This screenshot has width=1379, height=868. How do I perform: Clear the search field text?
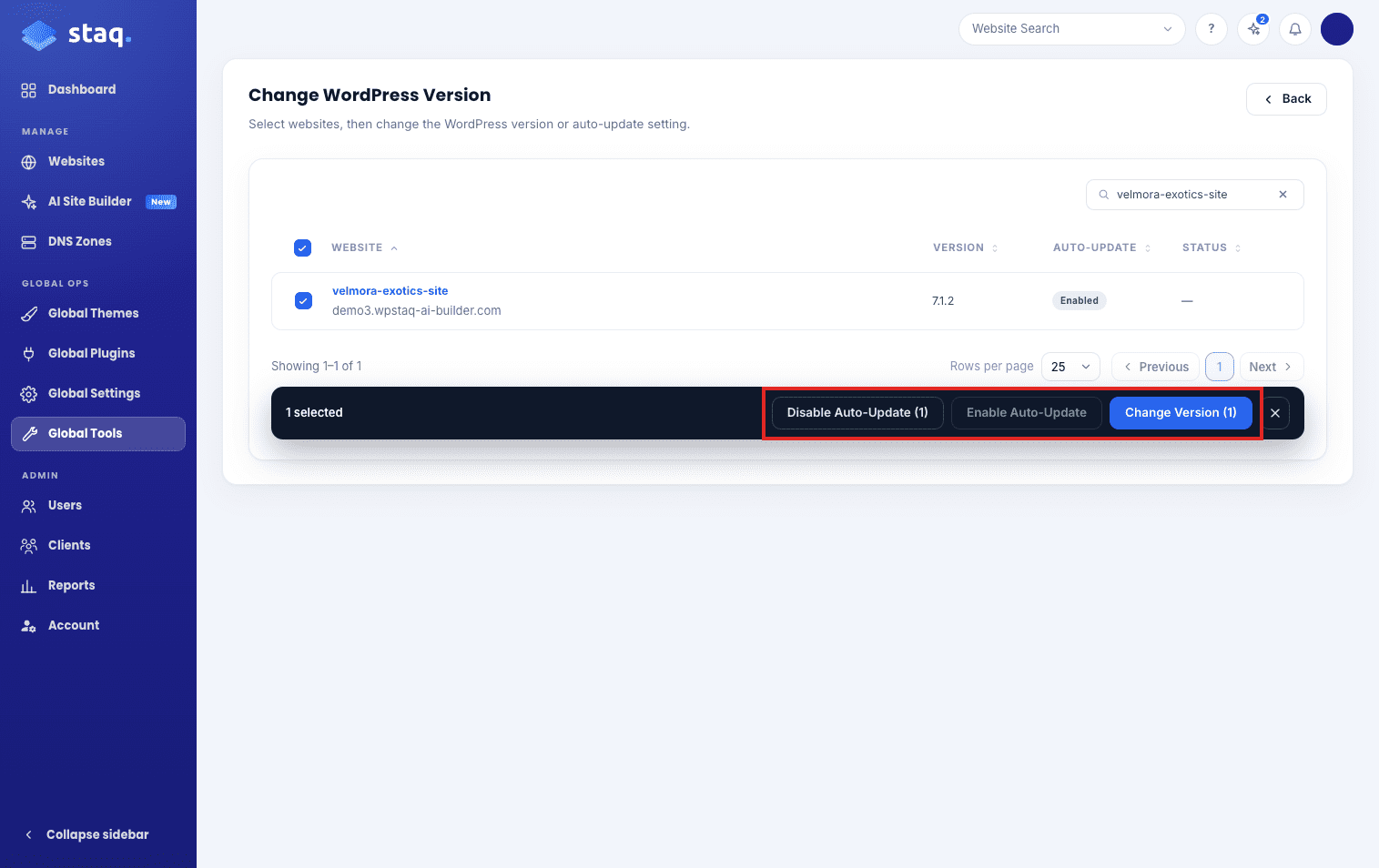click(x=1283, y=195)
